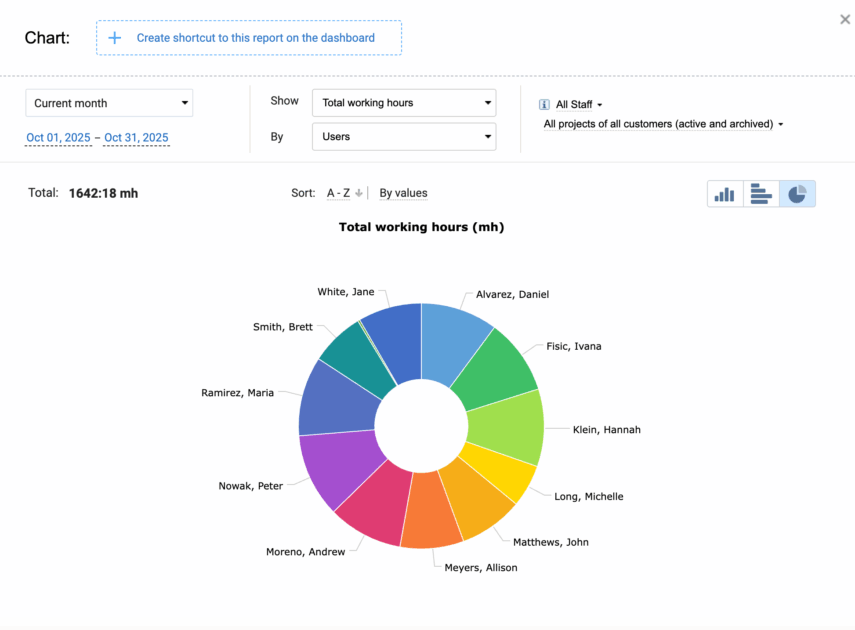Open the Current month period dropdown
Screen dimensions: 855x630
[x=109, y=103]
